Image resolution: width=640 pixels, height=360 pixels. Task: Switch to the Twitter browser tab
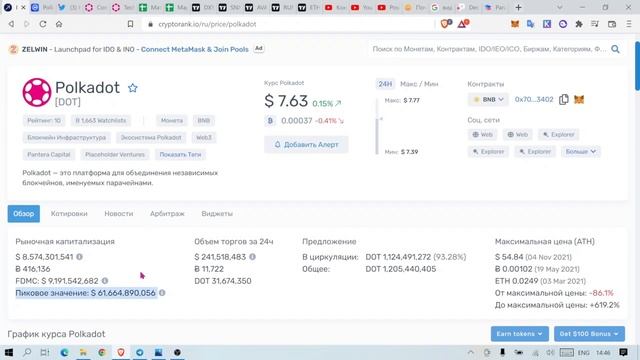point(68,7)
